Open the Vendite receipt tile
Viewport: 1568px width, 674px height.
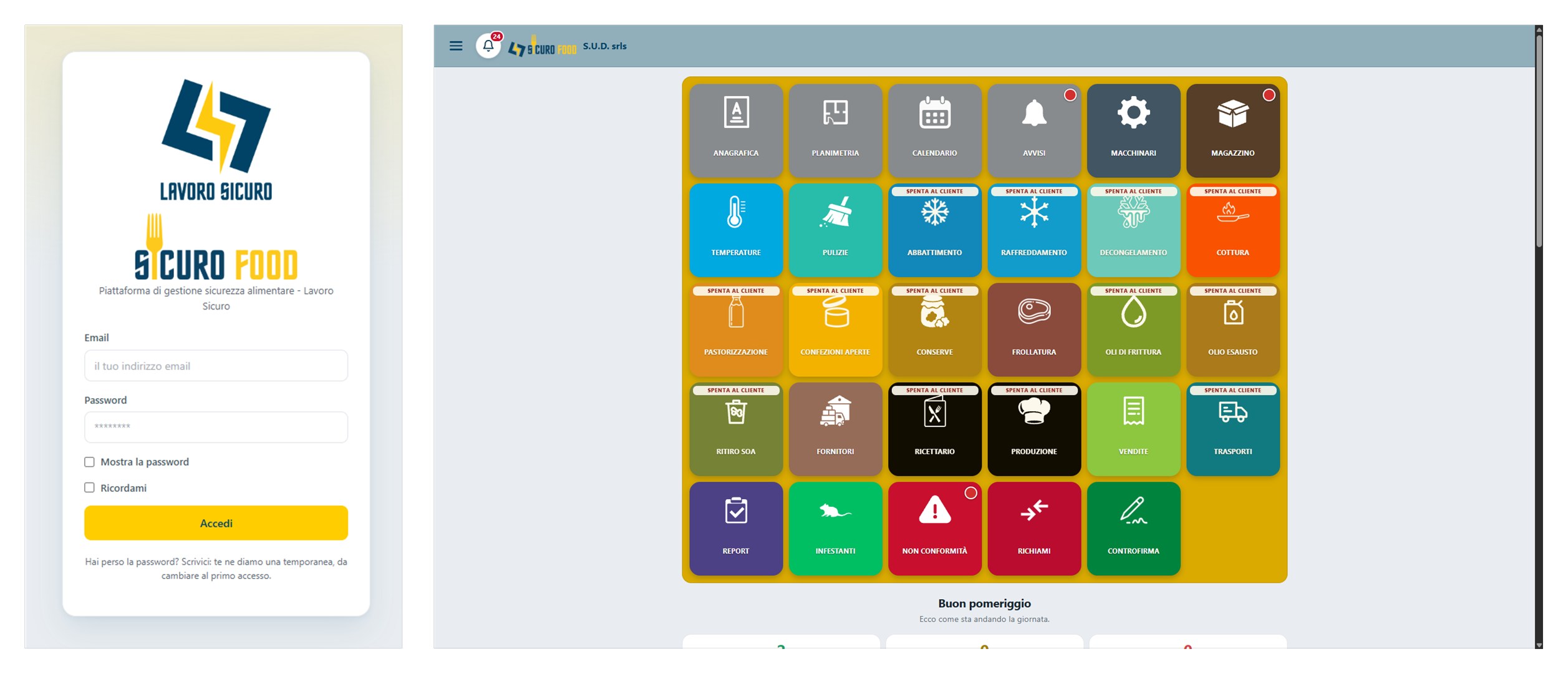[1133, 429]
